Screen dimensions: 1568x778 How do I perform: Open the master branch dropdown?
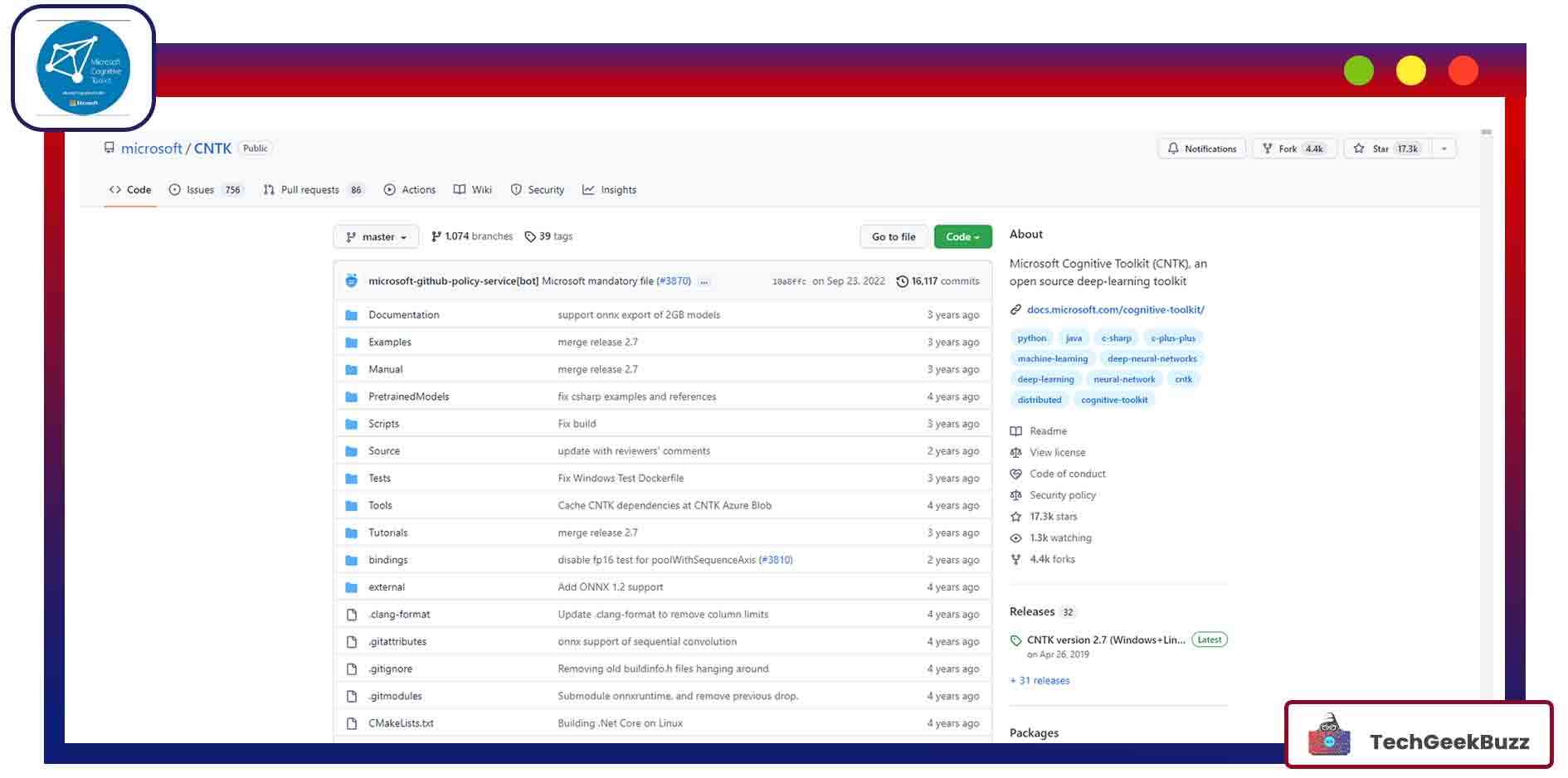coord(376,236)
